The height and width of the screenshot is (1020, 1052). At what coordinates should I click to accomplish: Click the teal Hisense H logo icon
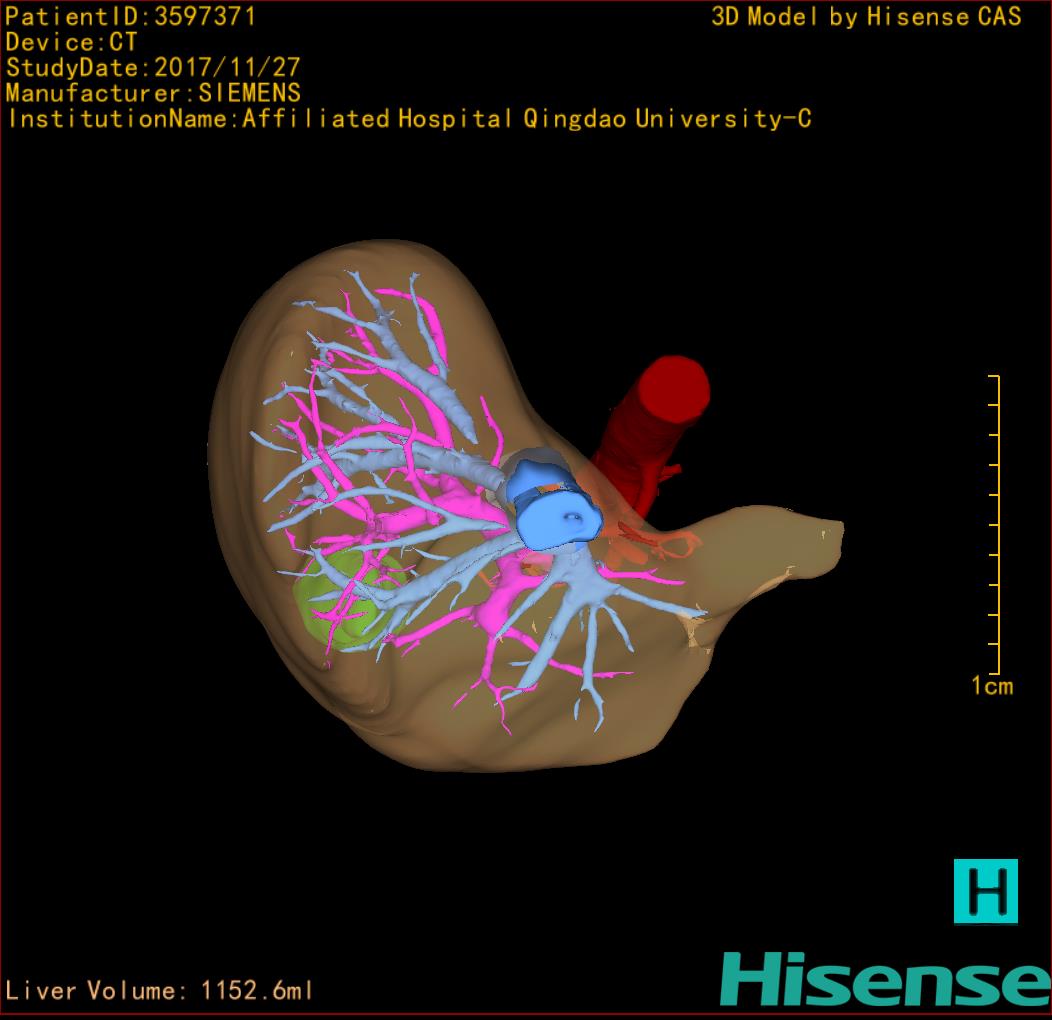click(986, 891)
